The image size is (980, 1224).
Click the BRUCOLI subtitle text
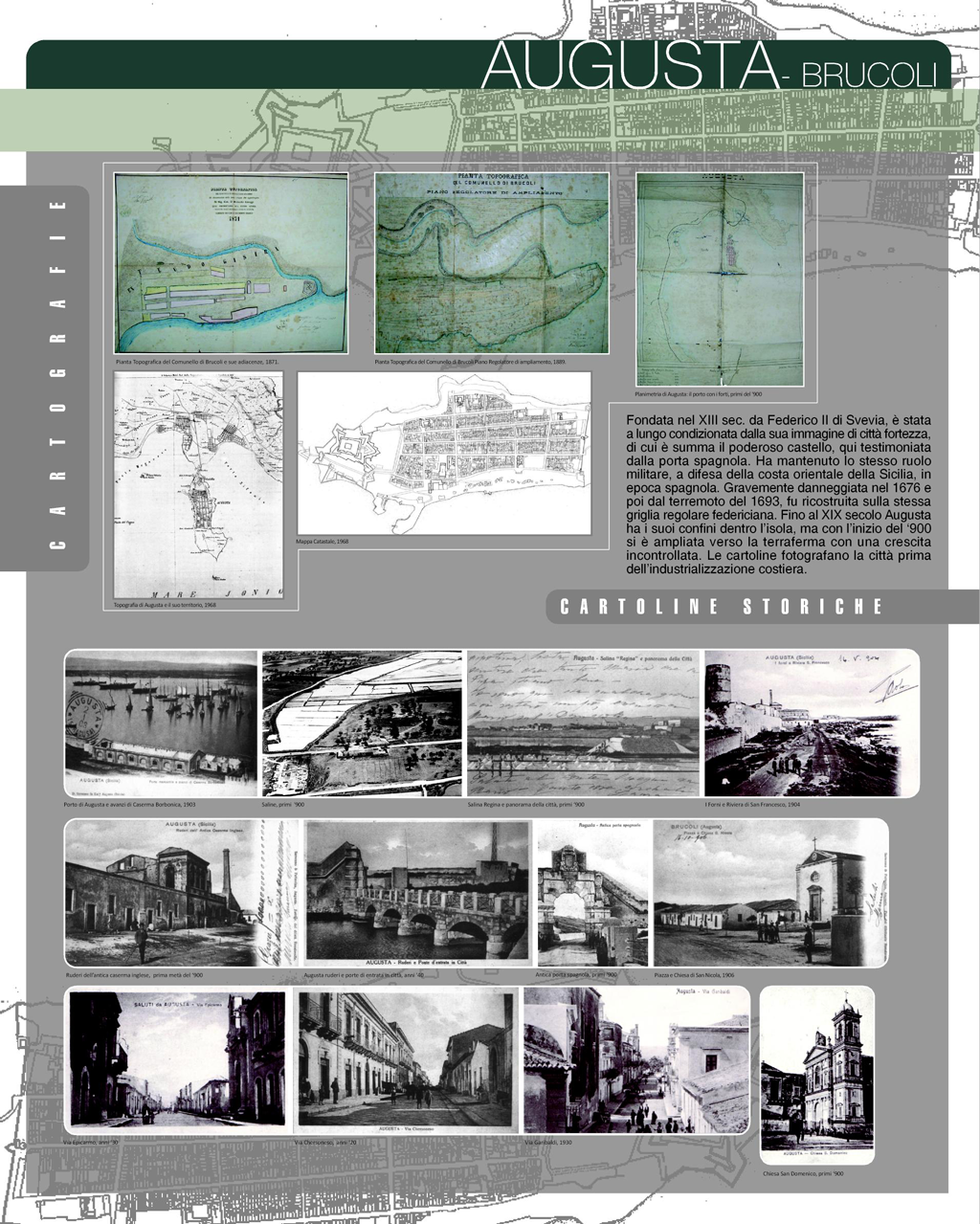pos(869,74)
